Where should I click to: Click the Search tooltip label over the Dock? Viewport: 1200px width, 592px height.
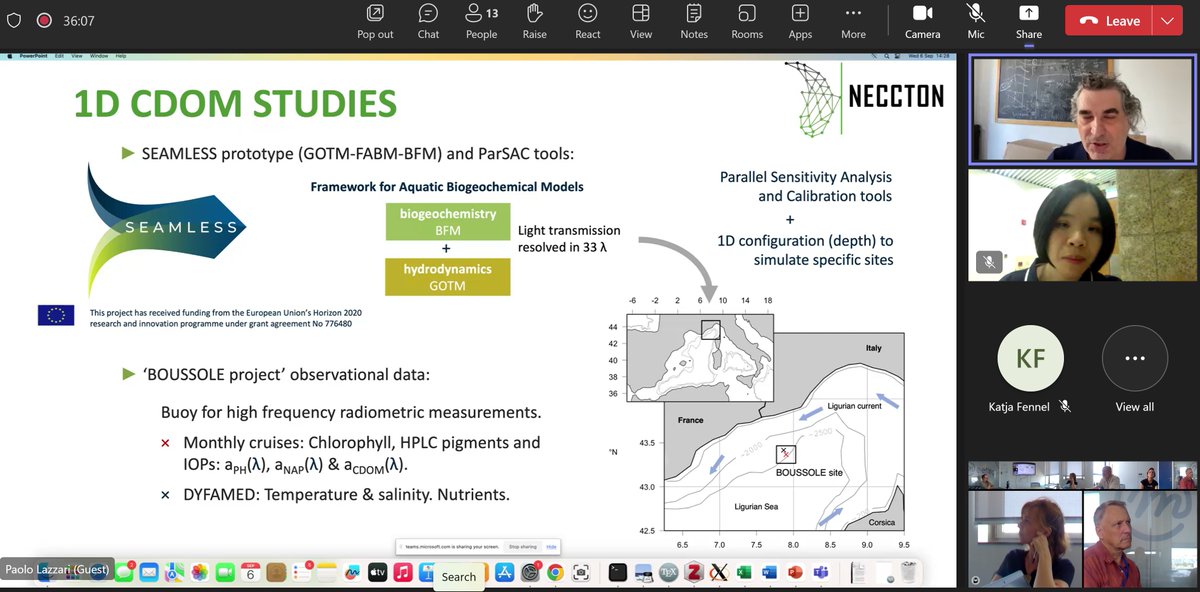(x=459, y=577)
